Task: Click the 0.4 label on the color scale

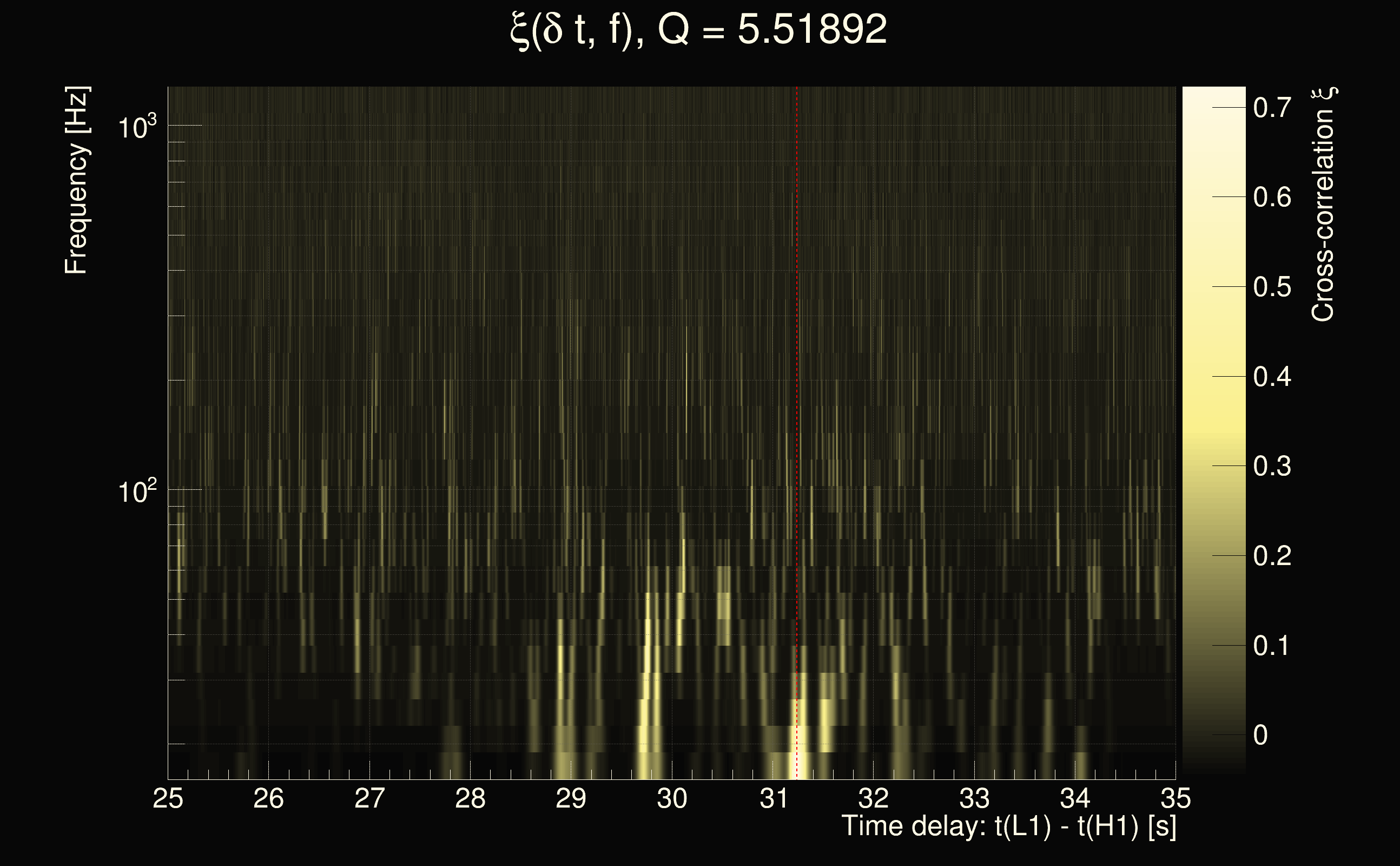Action: (1272, 377)
